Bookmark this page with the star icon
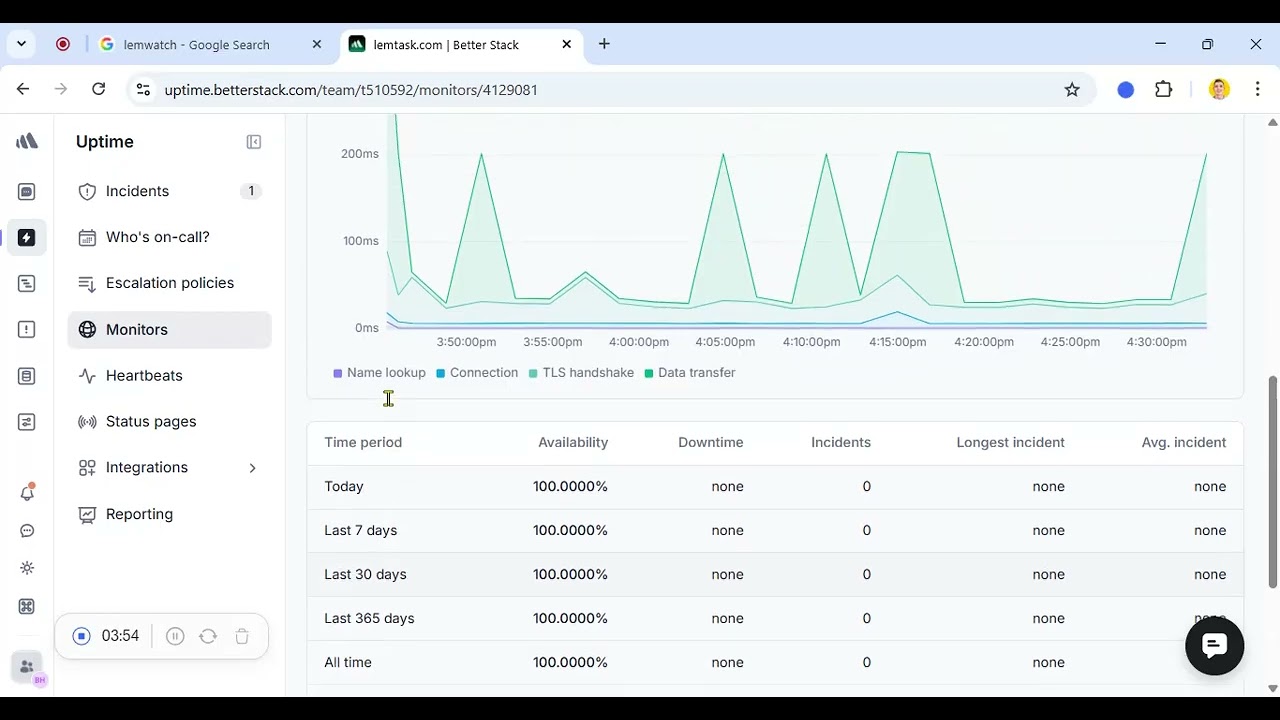The height and width of the screenshot is (720, 1280). tap(1072, 90)
